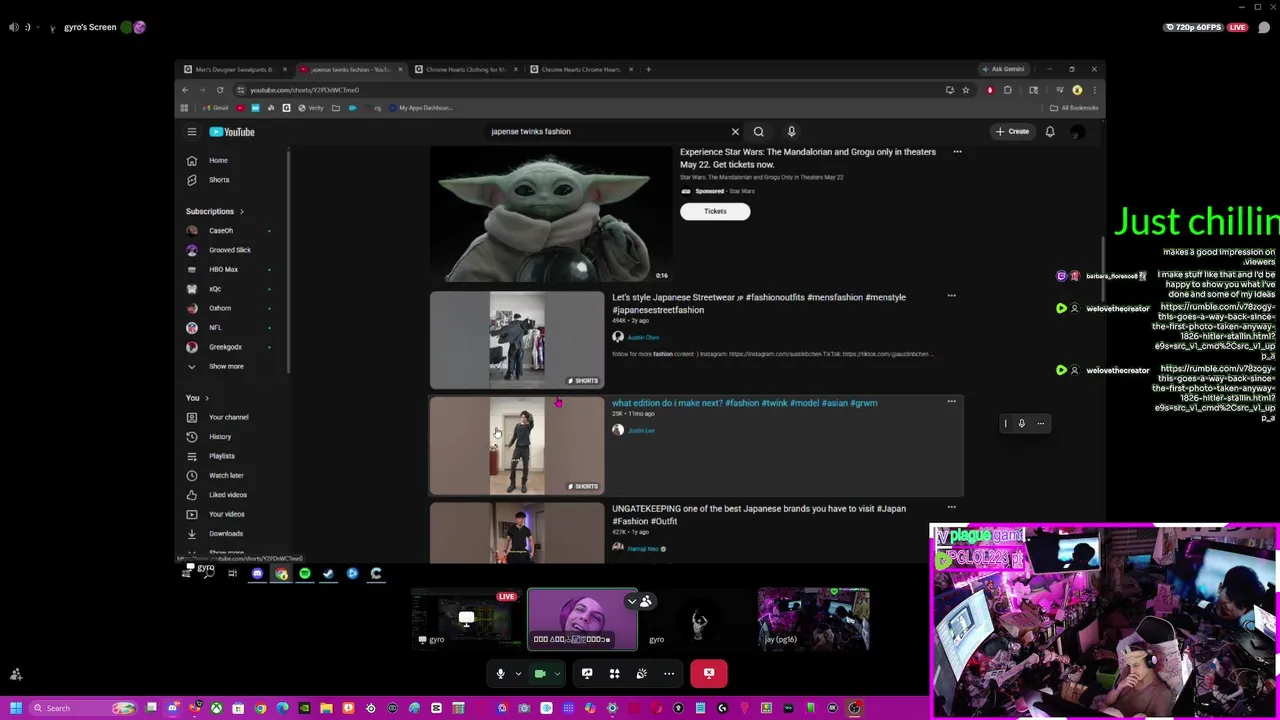Click Ask Gemini button
Screen dimensions: 1280x720
tap(1003, 70)
